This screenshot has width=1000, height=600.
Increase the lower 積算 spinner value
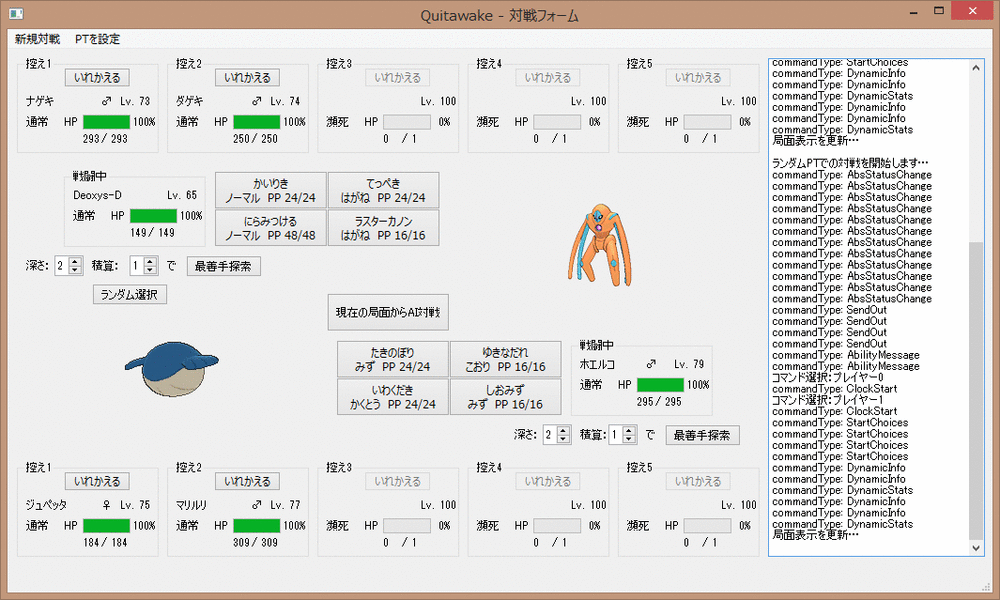coord(629,430)
